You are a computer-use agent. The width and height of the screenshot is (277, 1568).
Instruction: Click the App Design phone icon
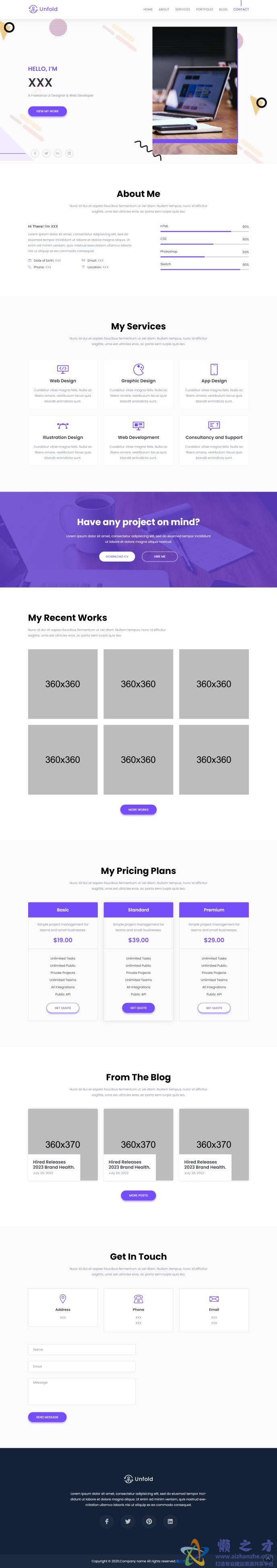pyautogui.click(x=214, y=369)
